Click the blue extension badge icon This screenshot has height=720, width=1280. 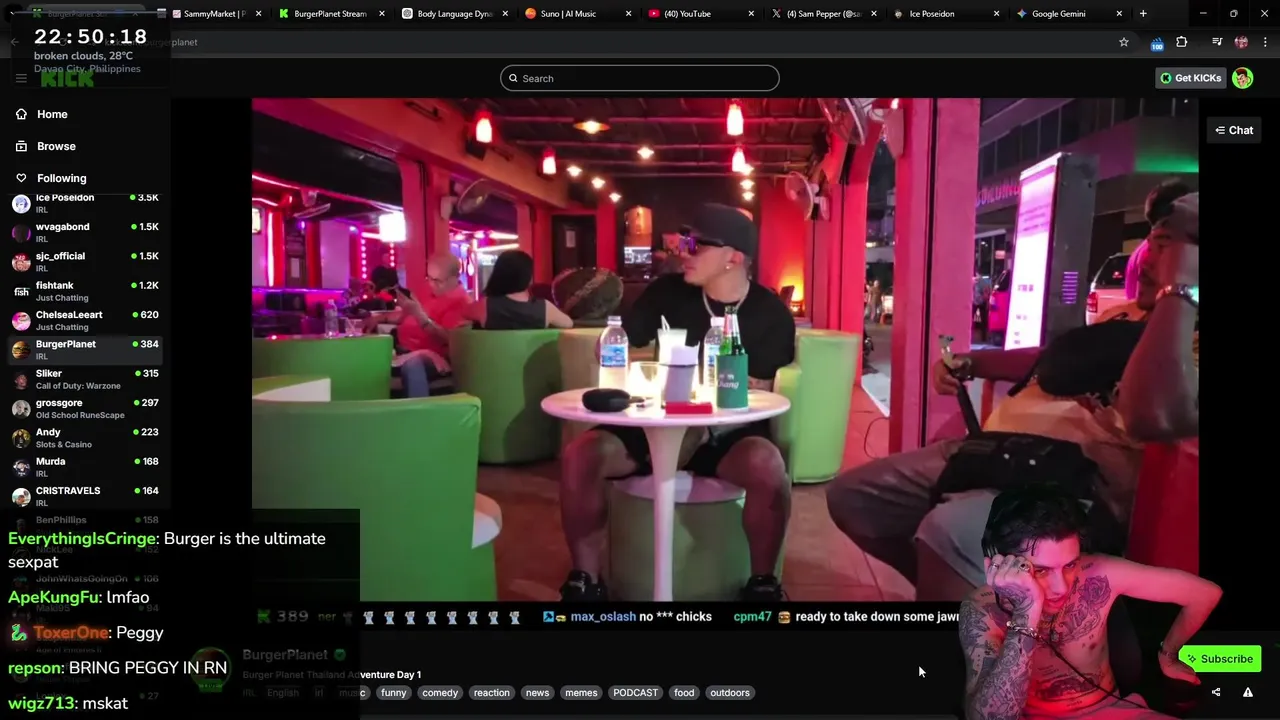1157,44
